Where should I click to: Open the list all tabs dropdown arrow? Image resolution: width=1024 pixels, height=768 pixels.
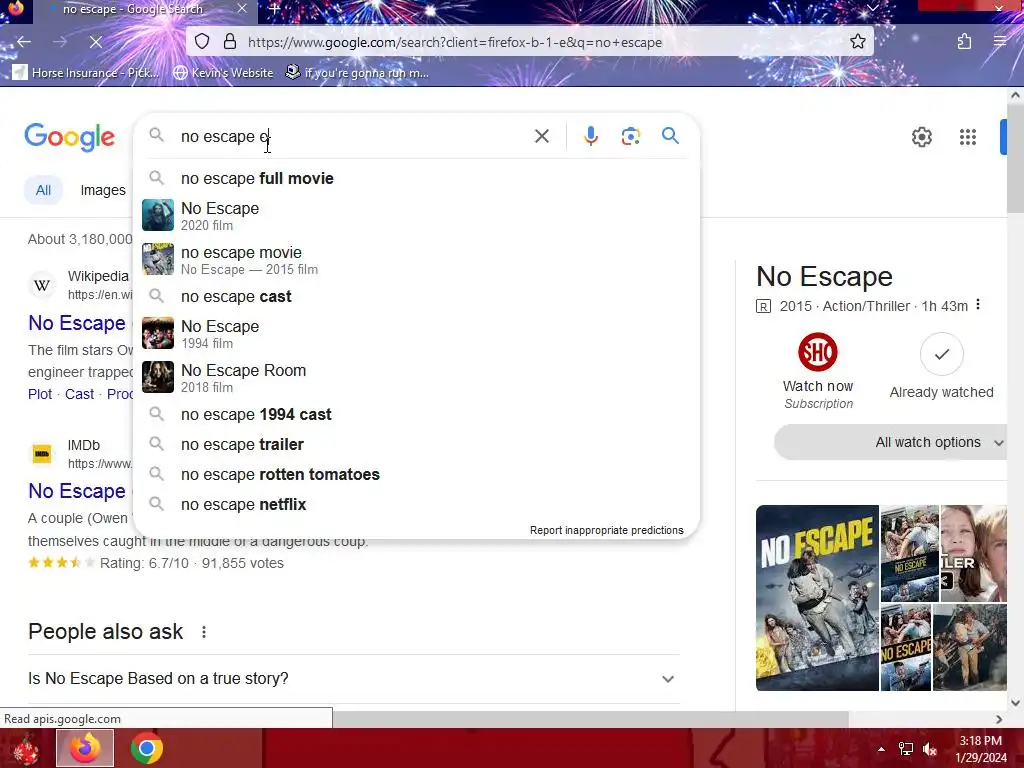click(x=872, y=8)
